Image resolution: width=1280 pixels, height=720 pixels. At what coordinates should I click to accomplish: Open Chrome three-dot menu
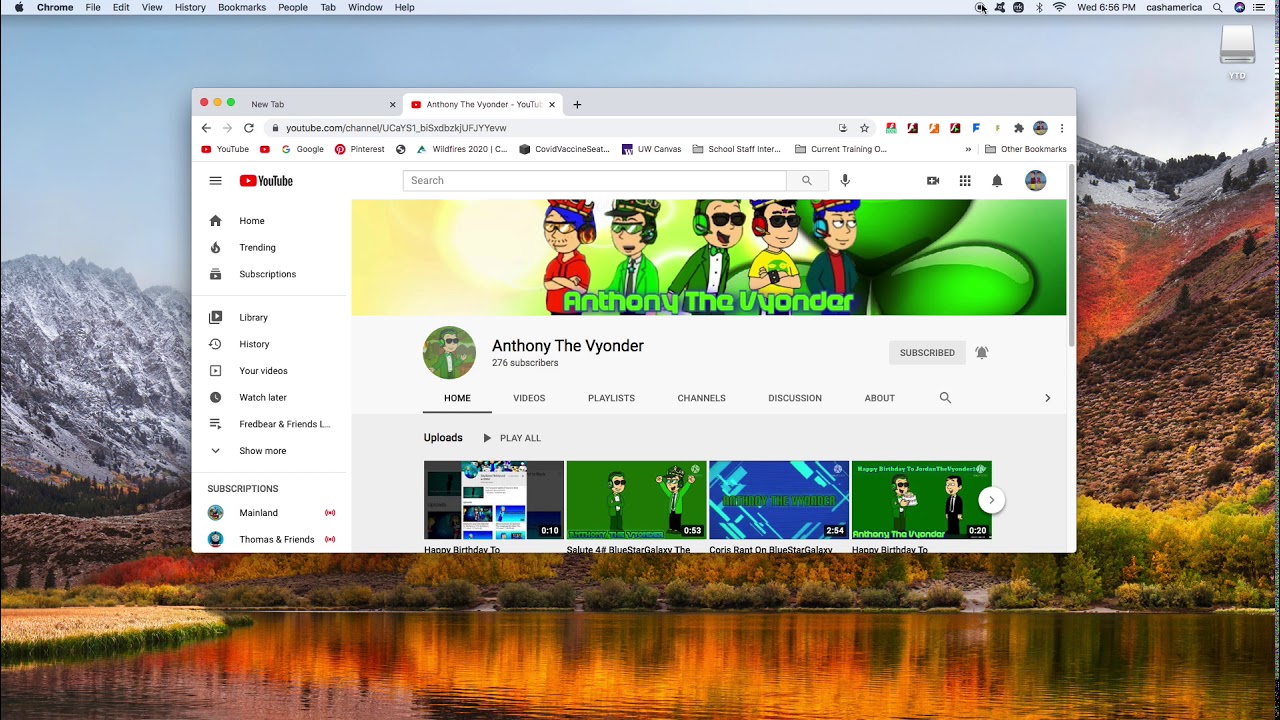point(1062,128)
